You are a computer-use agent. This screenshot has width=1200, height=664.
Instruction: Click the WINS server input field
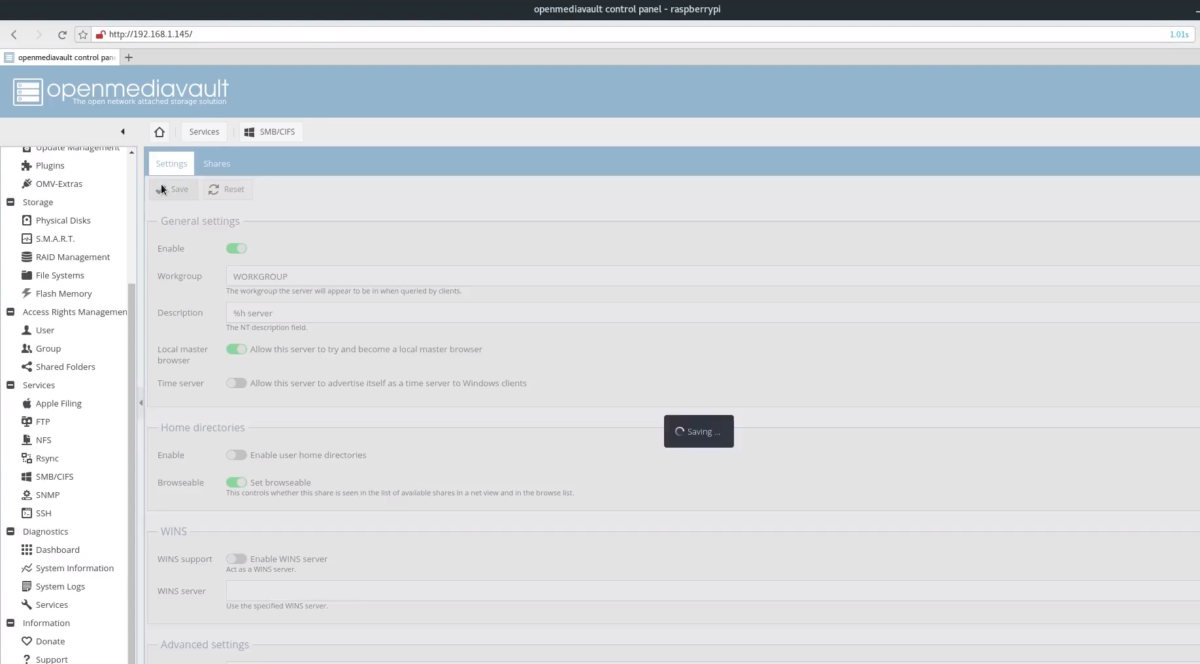pos(713,591)
